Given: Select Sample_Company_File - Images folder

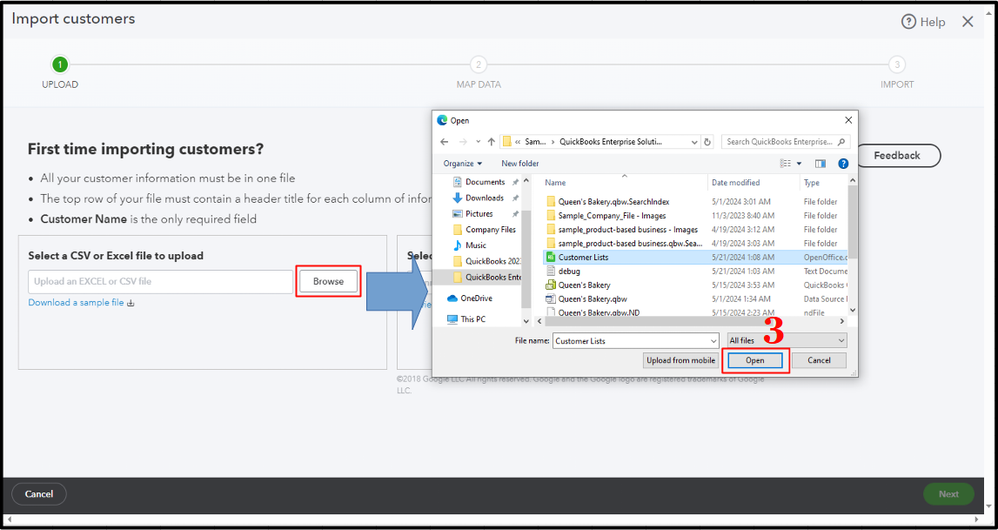Looking at the screenshot, I should pyautogui.click(x=612, y=216).
